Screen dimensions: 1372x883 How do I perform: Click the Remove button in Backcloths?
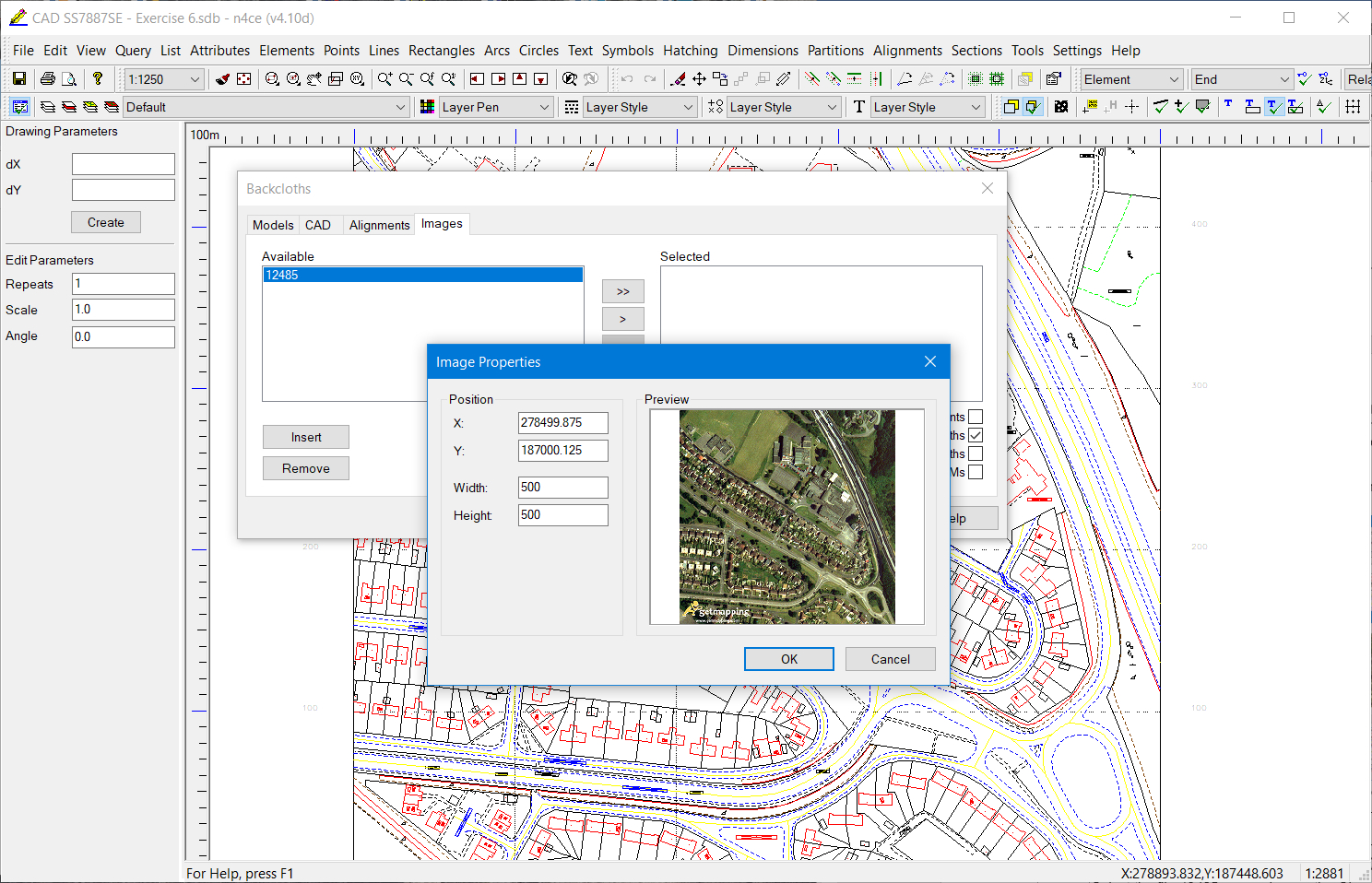pyautogui.click(x=306, y=468)
